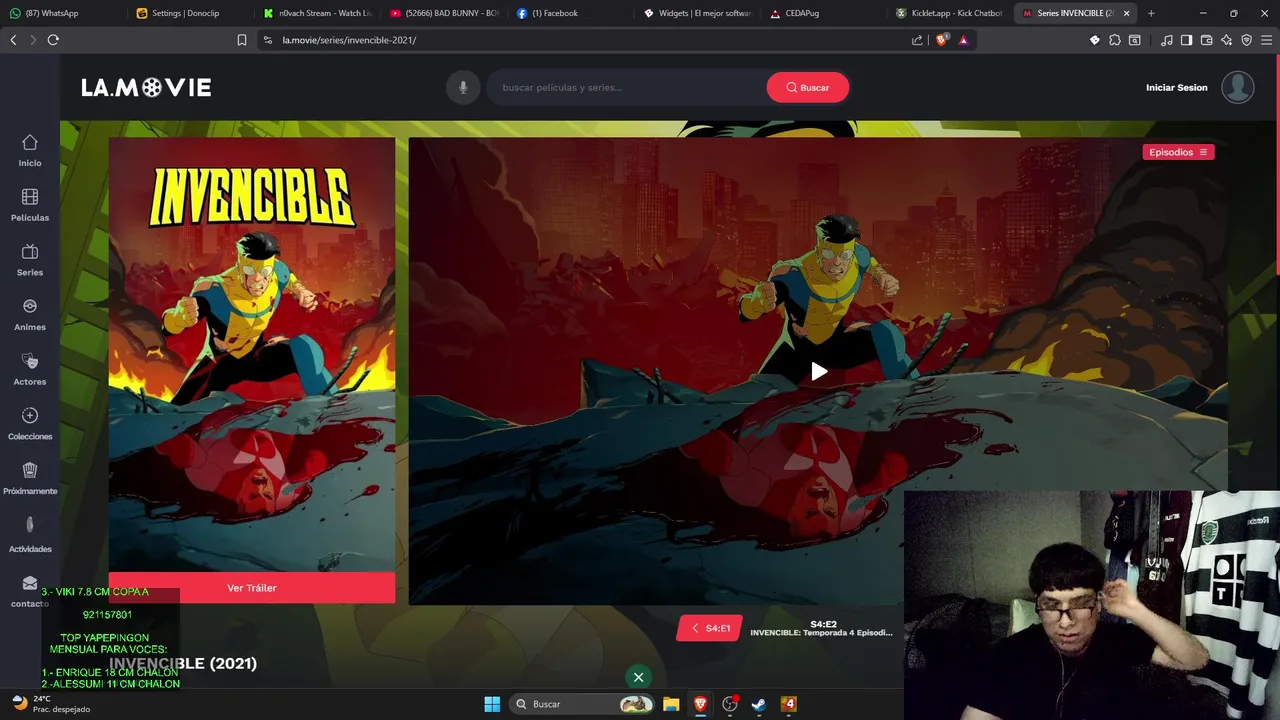Go back in browser history
This screenshot has width=1280, height=720.
click(x=13, y=40)
